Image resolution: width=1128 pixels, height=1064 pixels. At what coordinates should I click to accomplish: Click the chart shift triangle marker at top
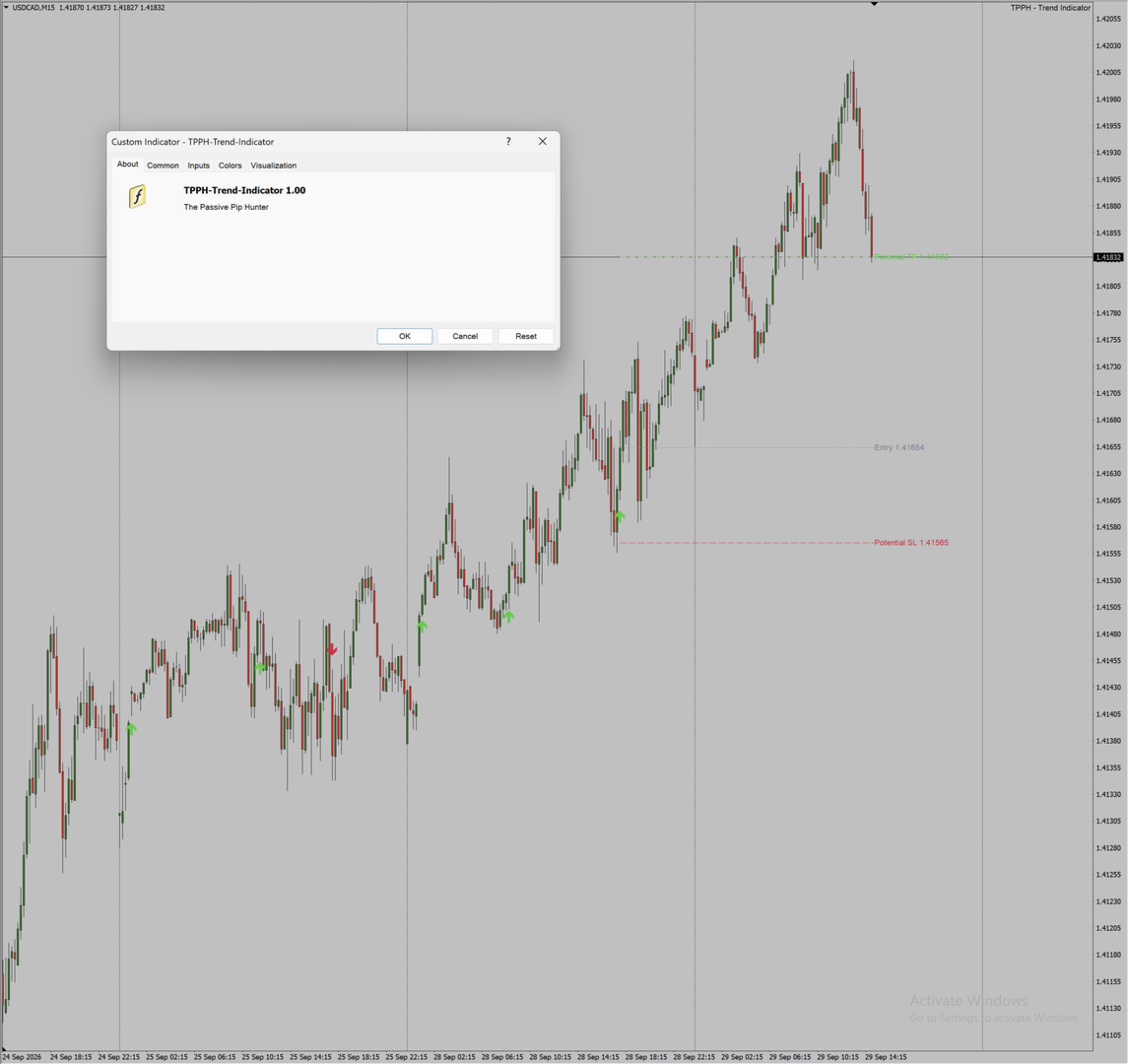tap(874, 4)
